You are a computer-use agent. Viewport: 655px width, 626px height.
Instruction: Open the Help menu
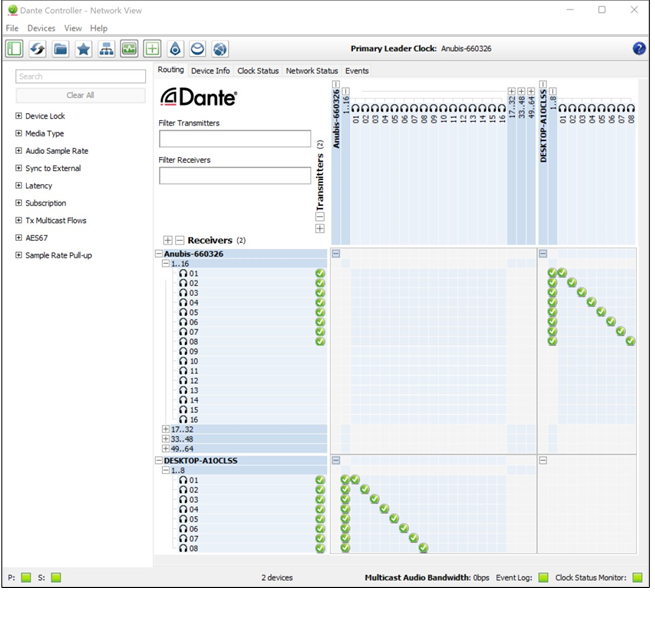point(99,28)
